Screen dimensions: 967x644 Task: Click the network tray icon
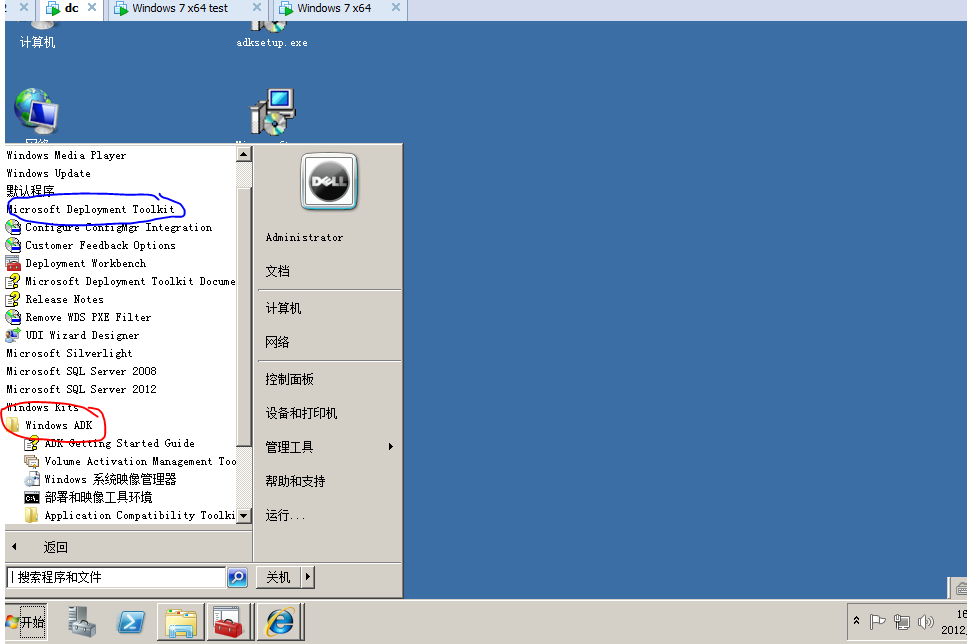coord(902,622)
